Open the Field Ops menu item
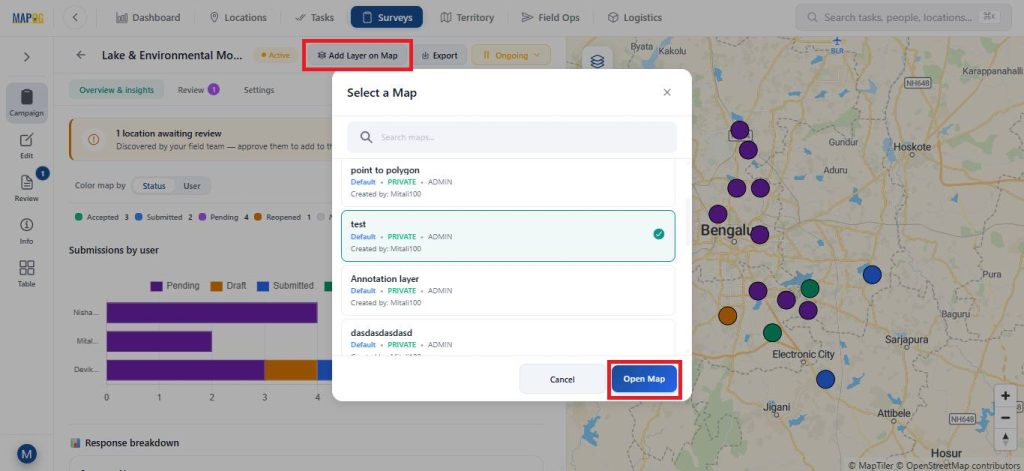The image size is (1024, 471). 551,18
